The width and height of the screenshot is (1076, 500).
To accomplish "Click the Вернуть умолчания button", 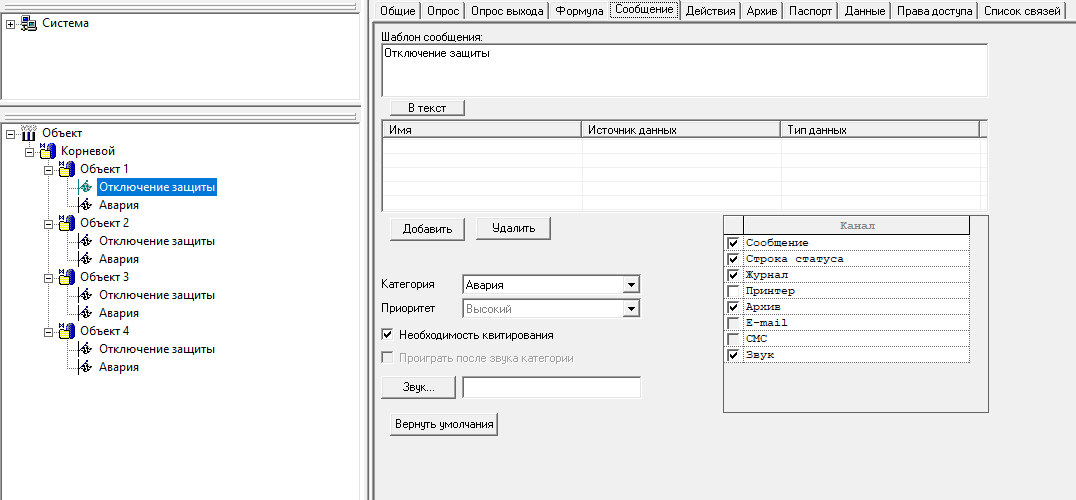I will (444, 424).
